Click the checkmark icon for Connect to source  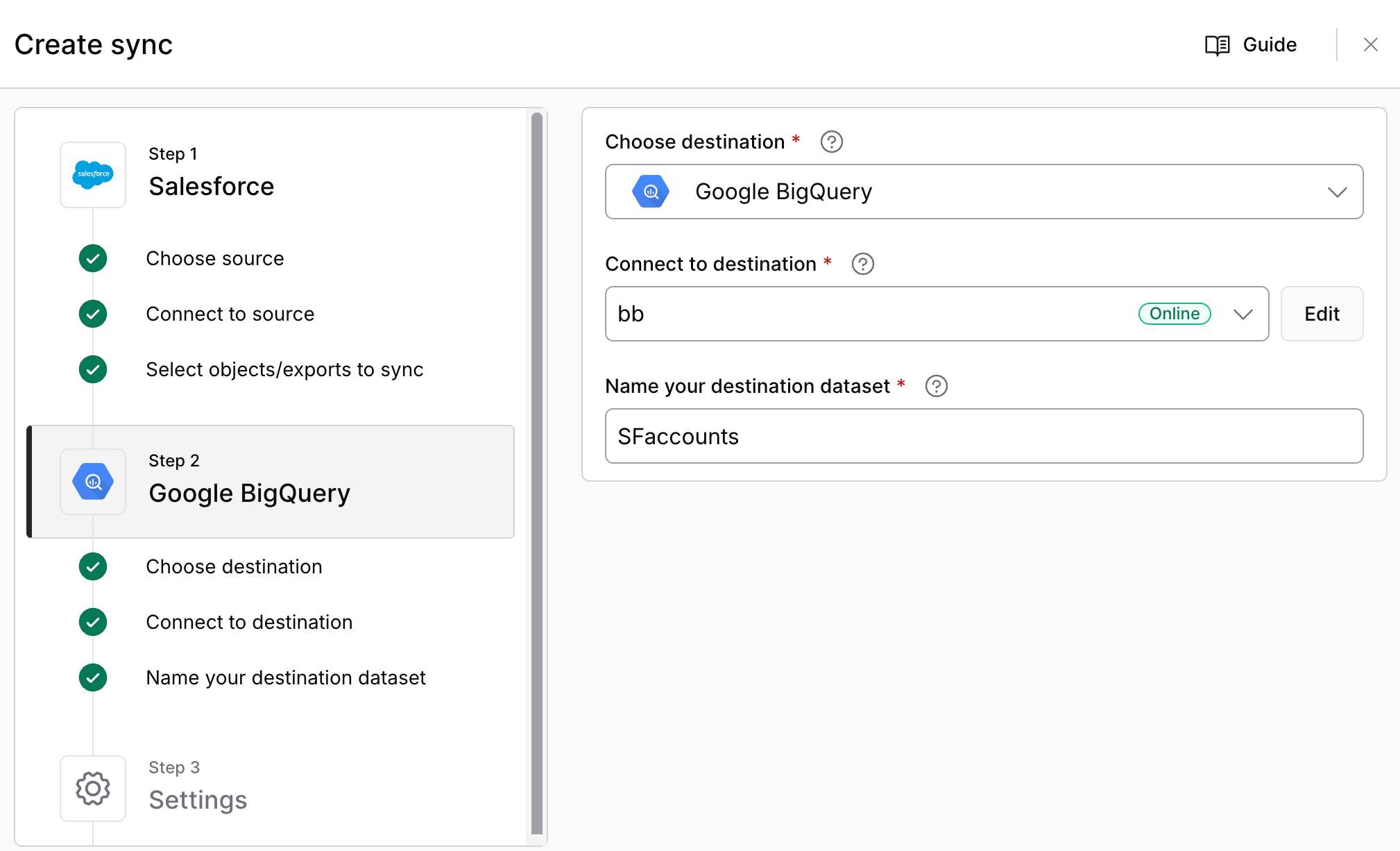coord(93,314)
